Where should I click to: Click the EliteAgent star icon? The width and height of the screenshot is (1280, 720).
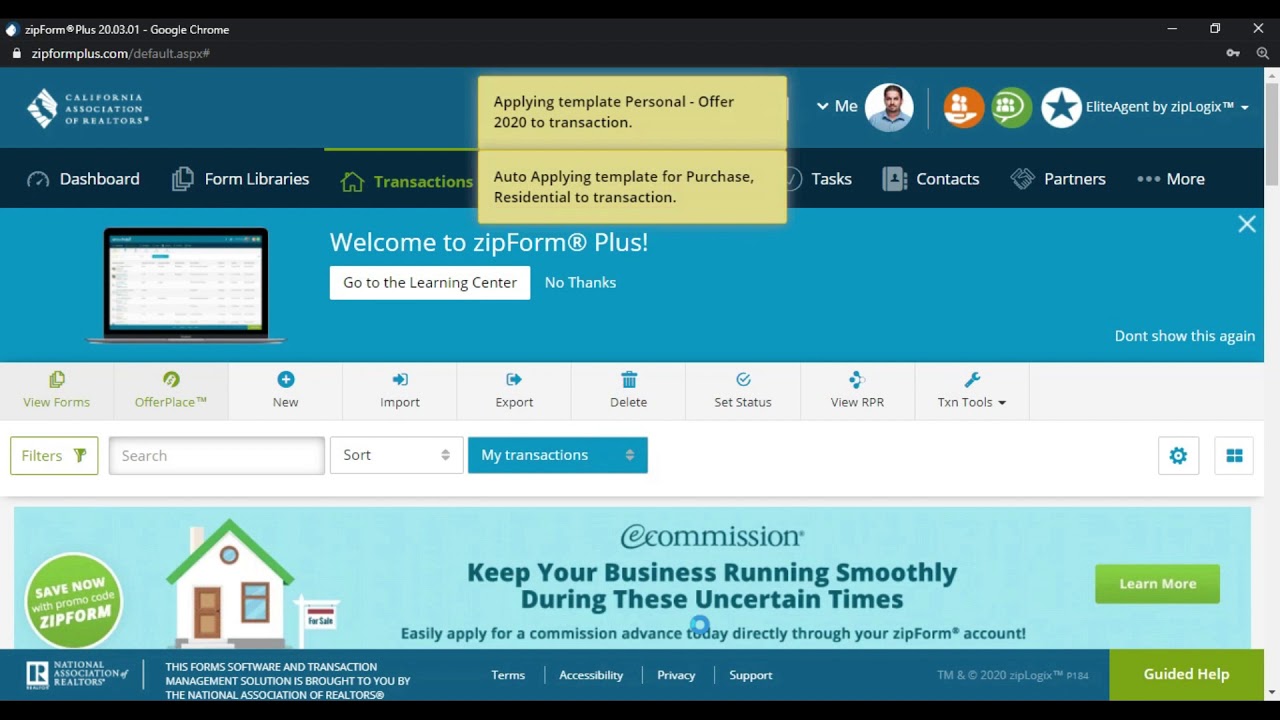[1061, 107]
